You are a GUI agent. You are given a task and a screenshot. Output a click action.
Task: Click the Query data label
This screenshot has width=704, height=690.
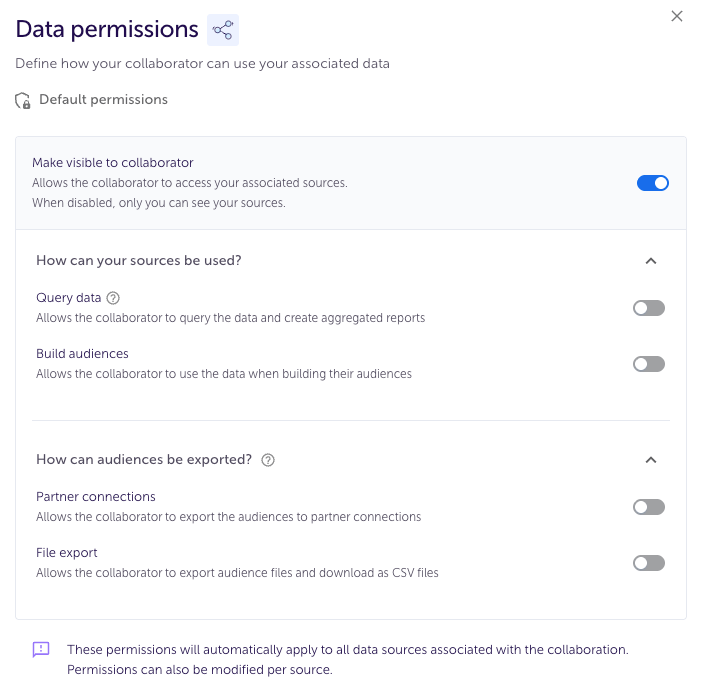pyautogui.click(x=69, y=298)
